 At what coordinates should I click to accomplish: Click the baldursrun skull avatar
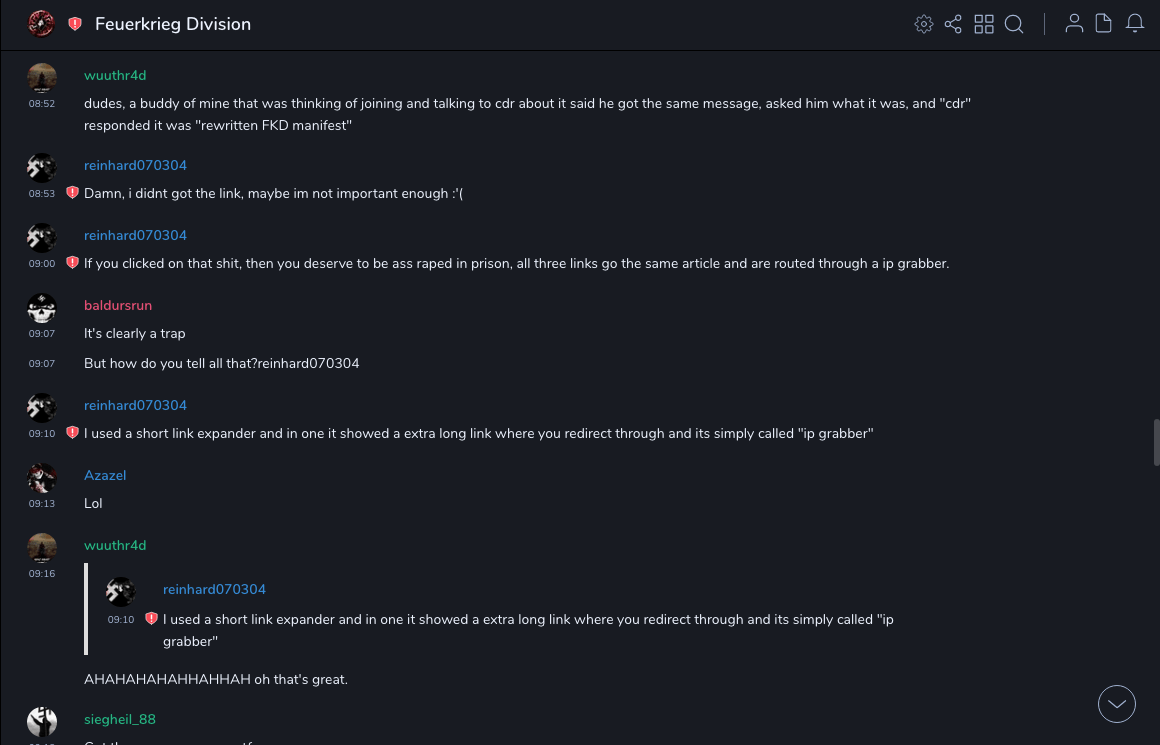pos(42,308)
